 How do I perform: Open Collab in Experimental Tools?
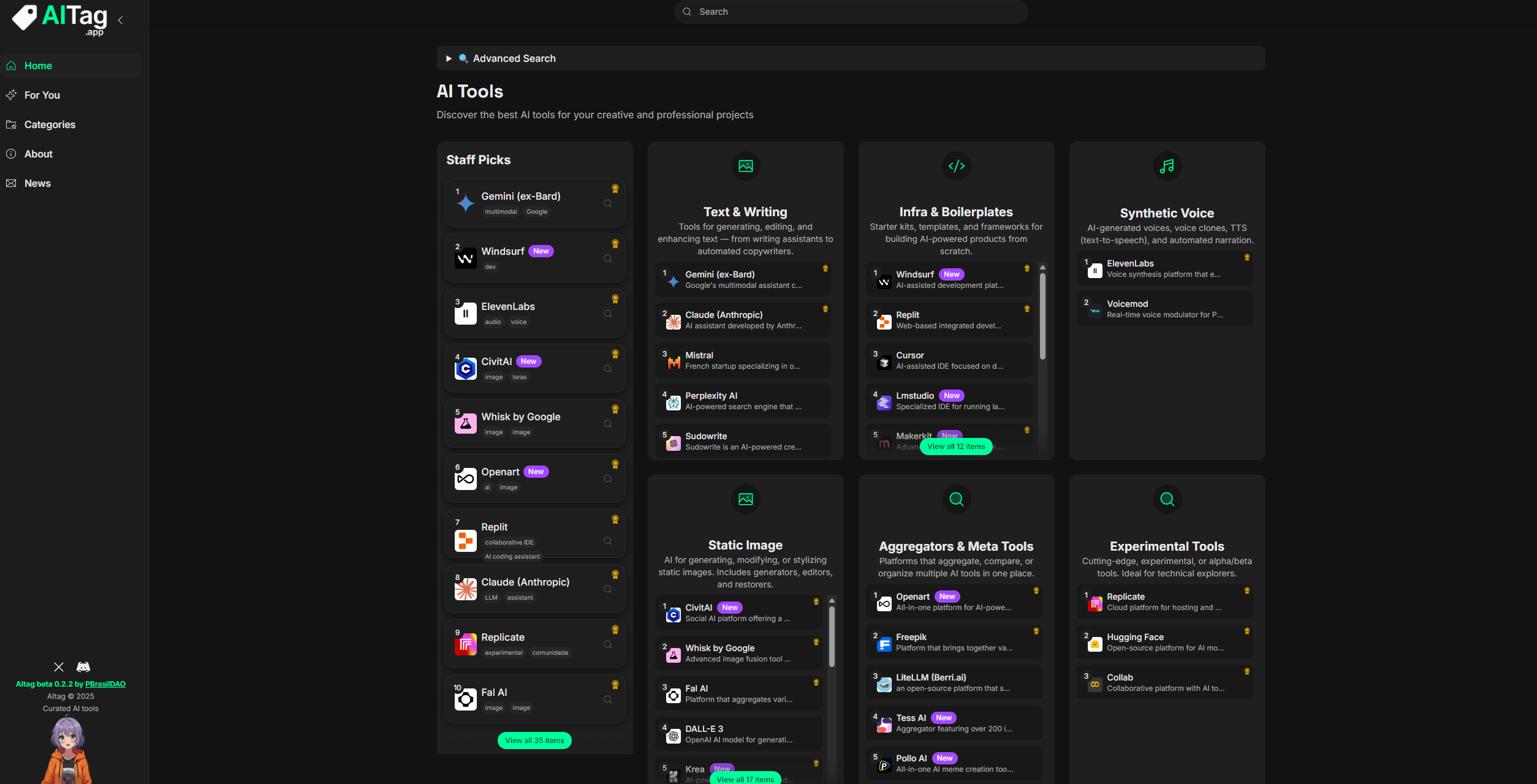[1164, 683]
